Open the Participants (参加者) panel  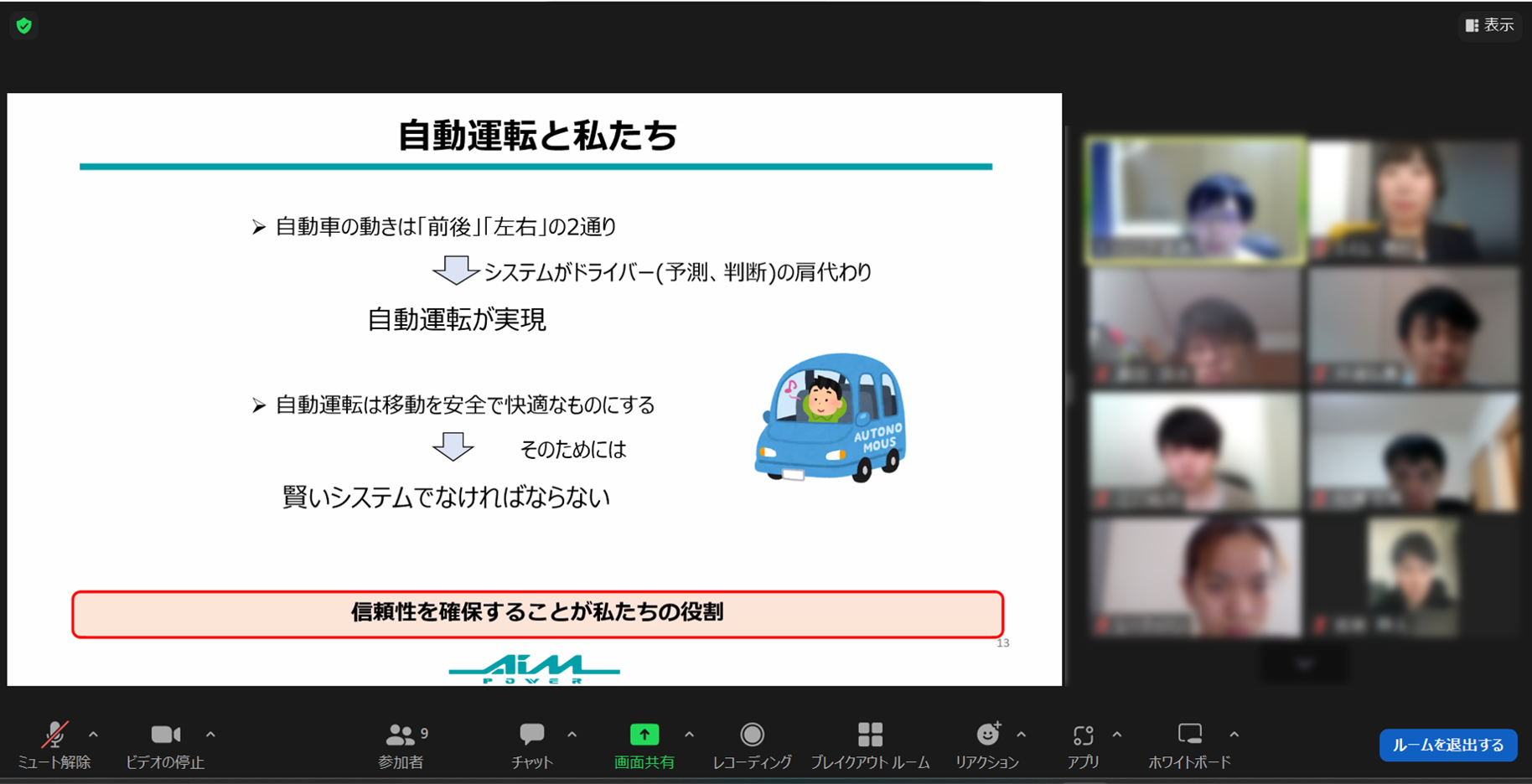tap(401, 744)
